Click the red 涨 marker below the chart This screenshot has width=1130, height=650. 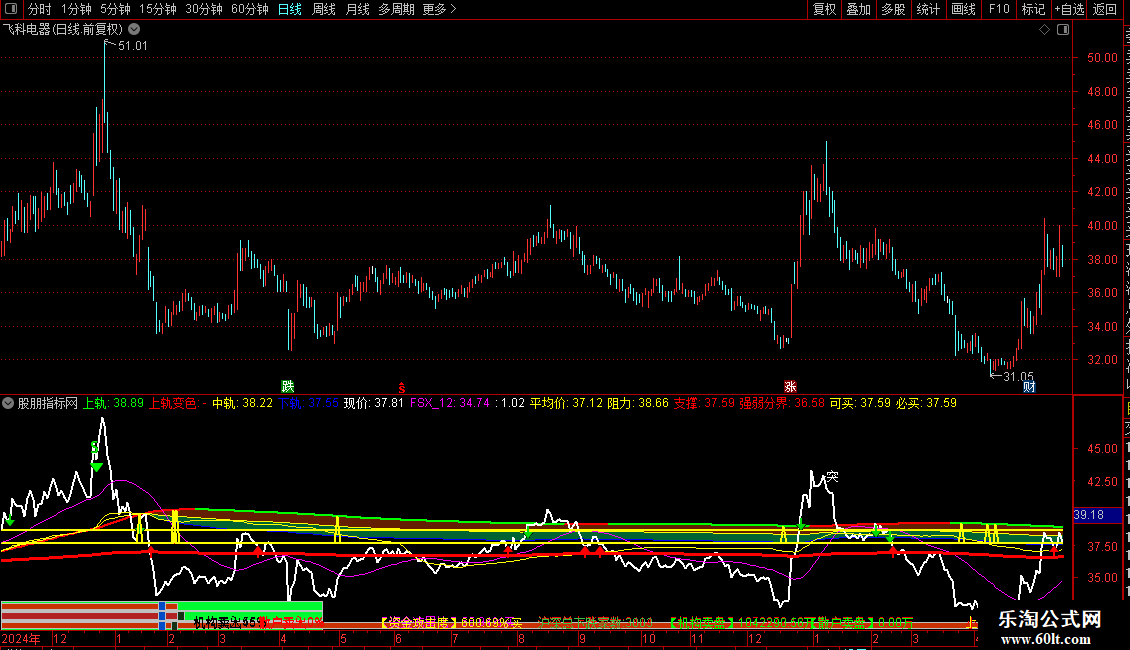pyautogui.click(x=791, y=386)
